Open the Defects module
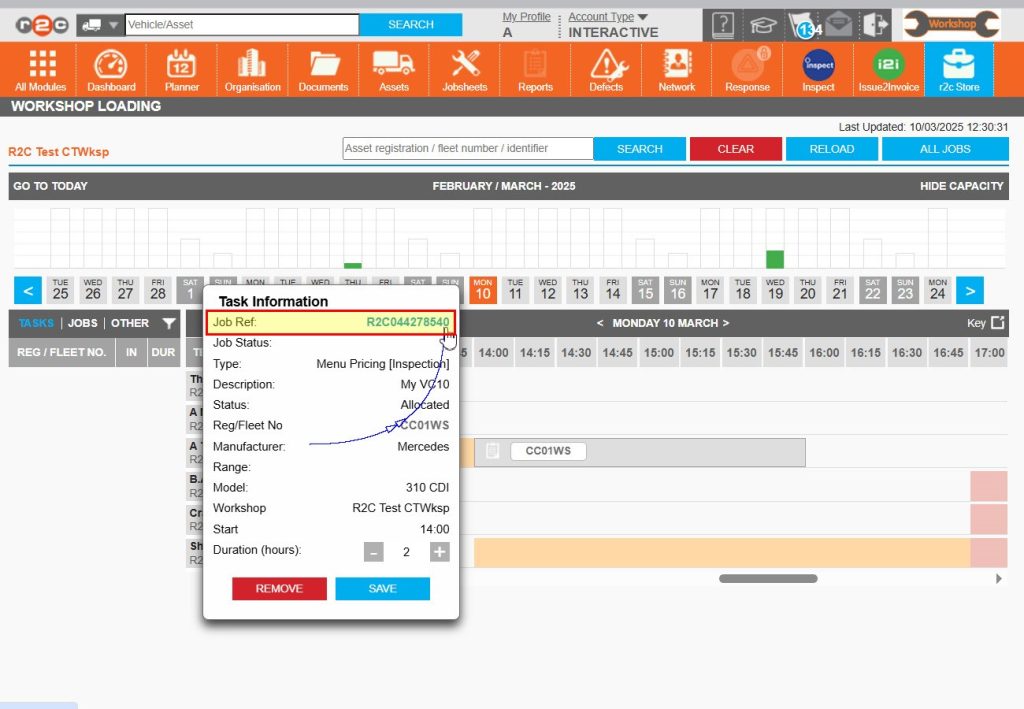 (x=606, y=68)
